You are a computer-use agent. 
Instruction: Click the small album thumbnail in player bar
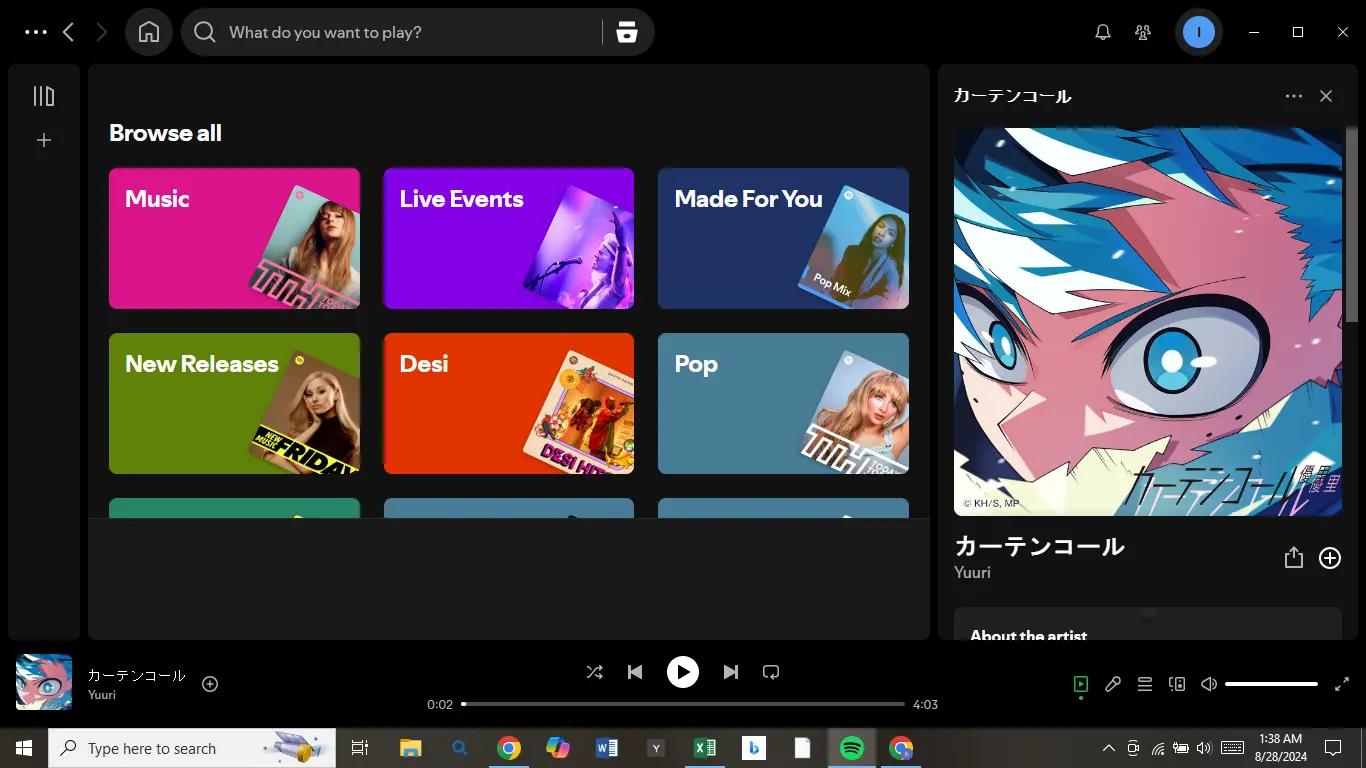pos(44,682)
